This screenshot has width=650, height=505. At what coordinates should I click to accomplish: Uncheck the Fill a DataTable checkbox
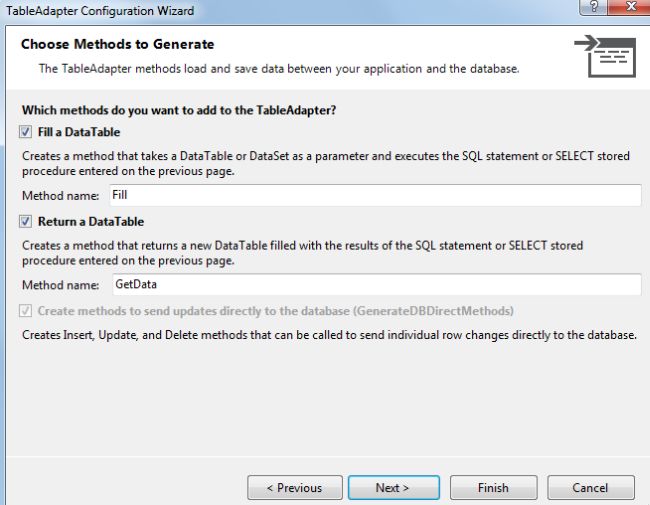(x=25, y=132)
